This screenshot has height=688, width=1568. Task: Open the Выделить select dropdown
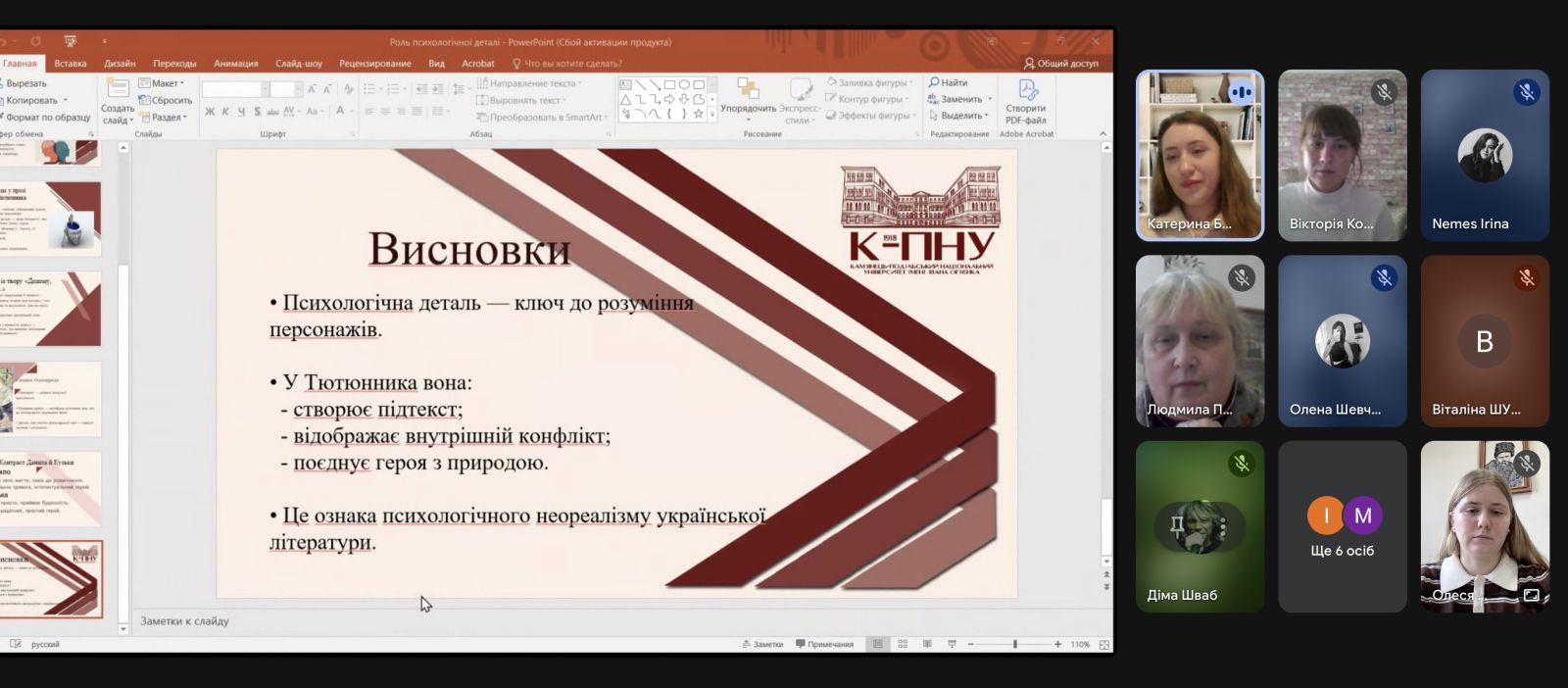point(959,116)
